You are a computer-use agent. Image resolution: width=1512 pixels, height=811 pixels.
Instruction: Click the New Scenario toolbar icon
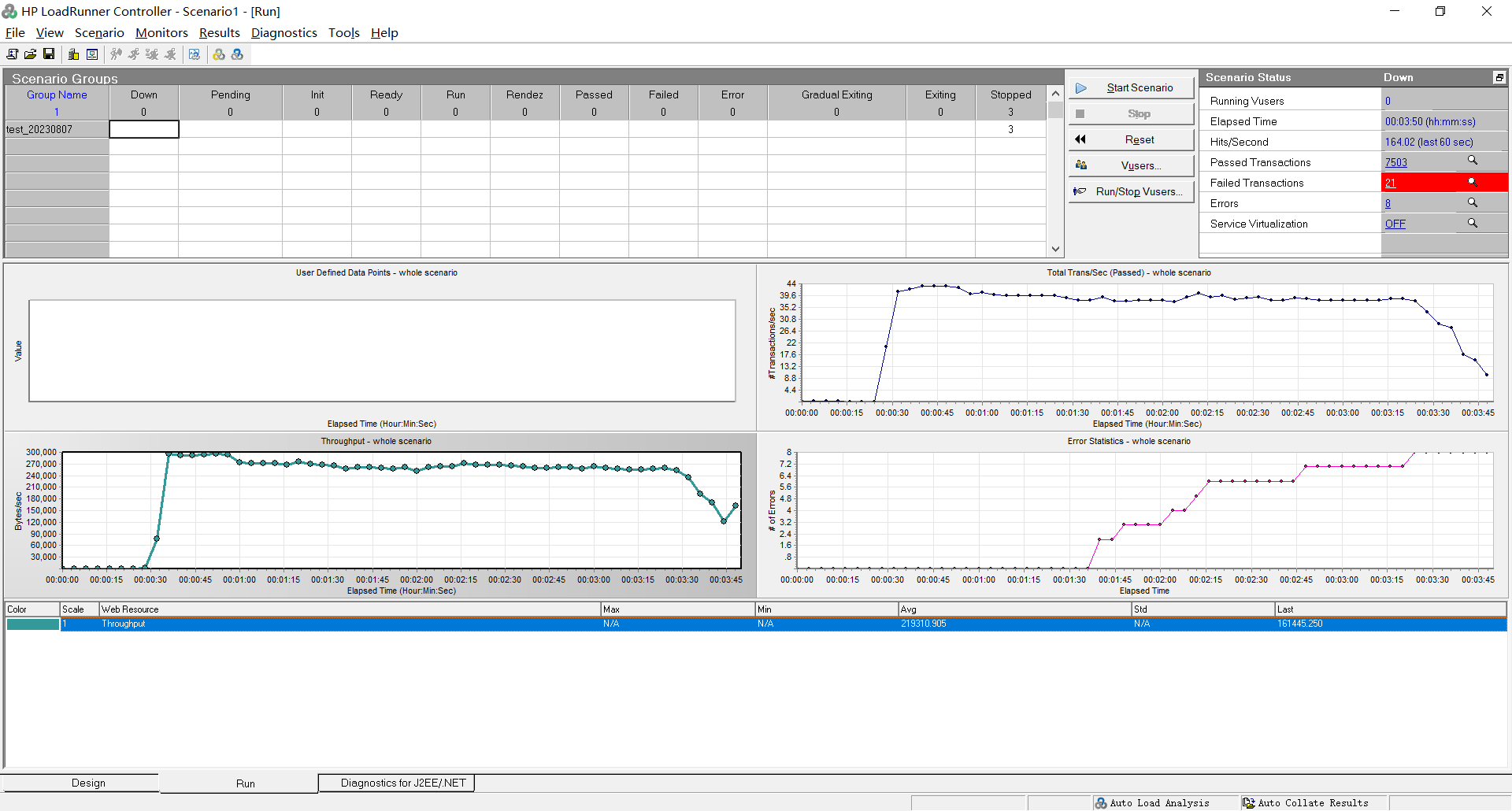tap(12, 54)
